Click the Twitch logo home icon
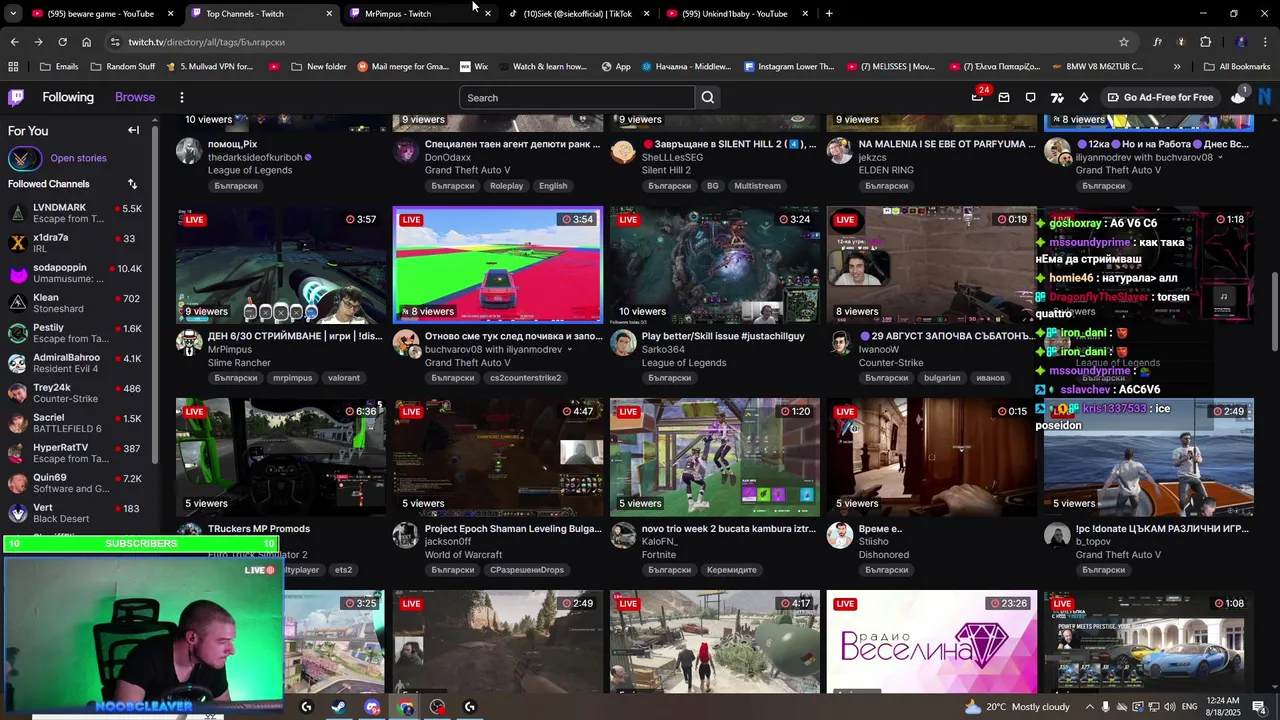Image resolution: width=1280 pixels, height=720 pixels. point(16,97)
